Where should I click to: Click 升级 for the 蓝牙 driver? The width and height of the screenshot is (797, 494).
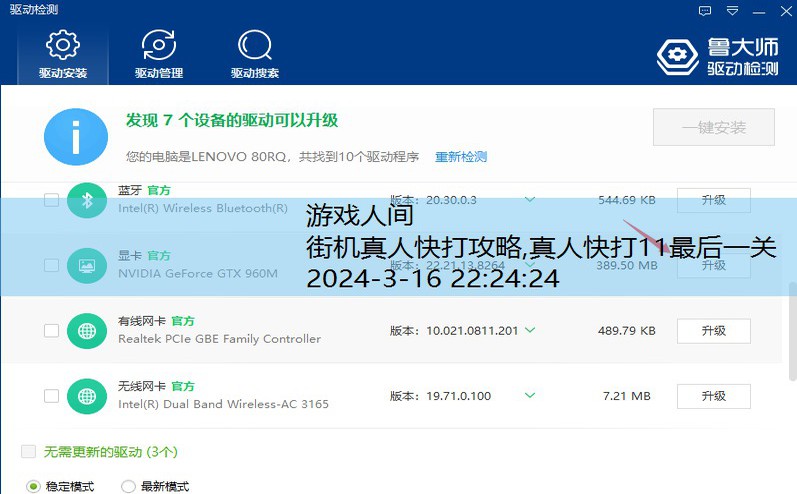[714, 200]
